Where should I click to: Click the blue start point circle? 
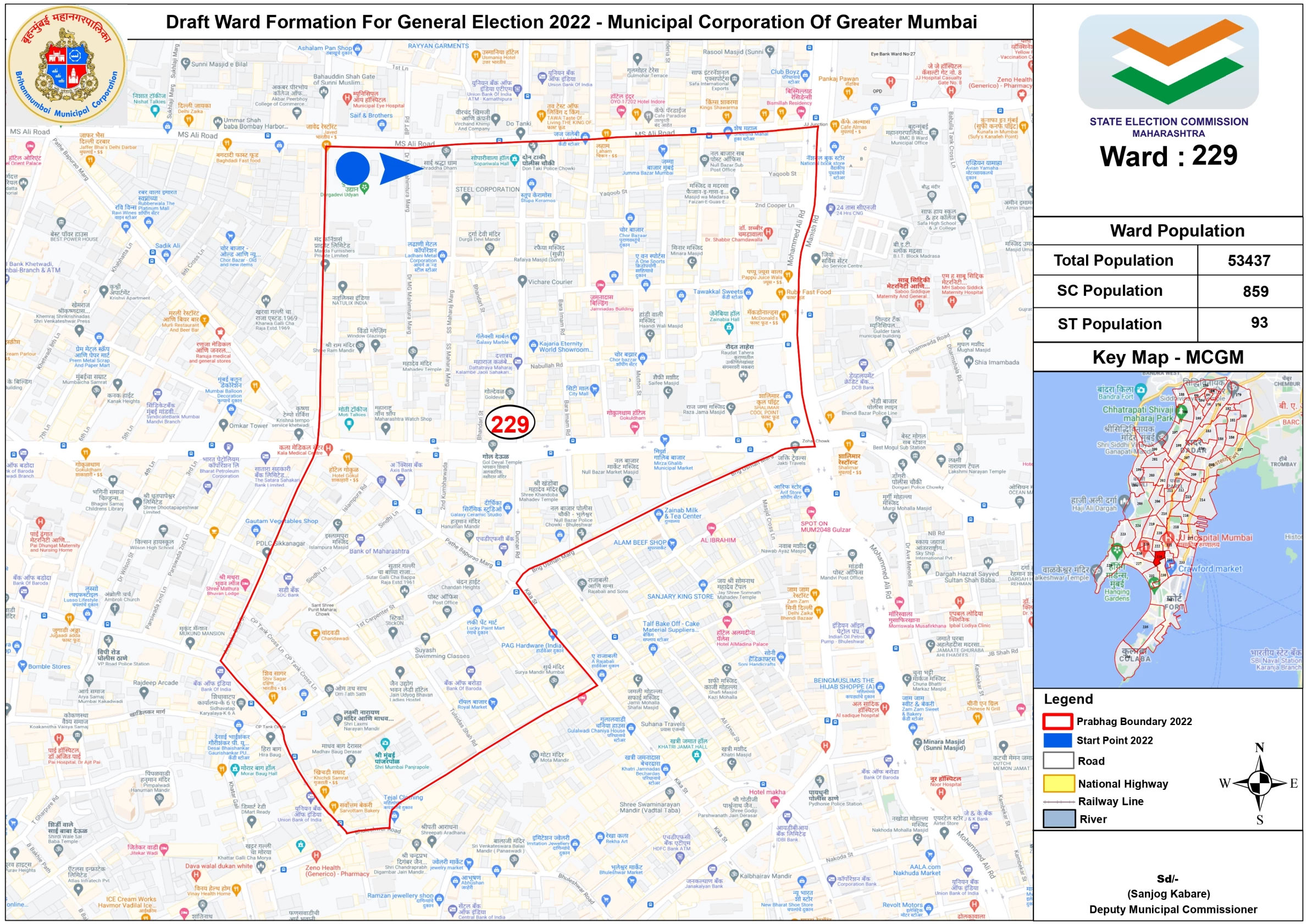click(x=352, y=169)
